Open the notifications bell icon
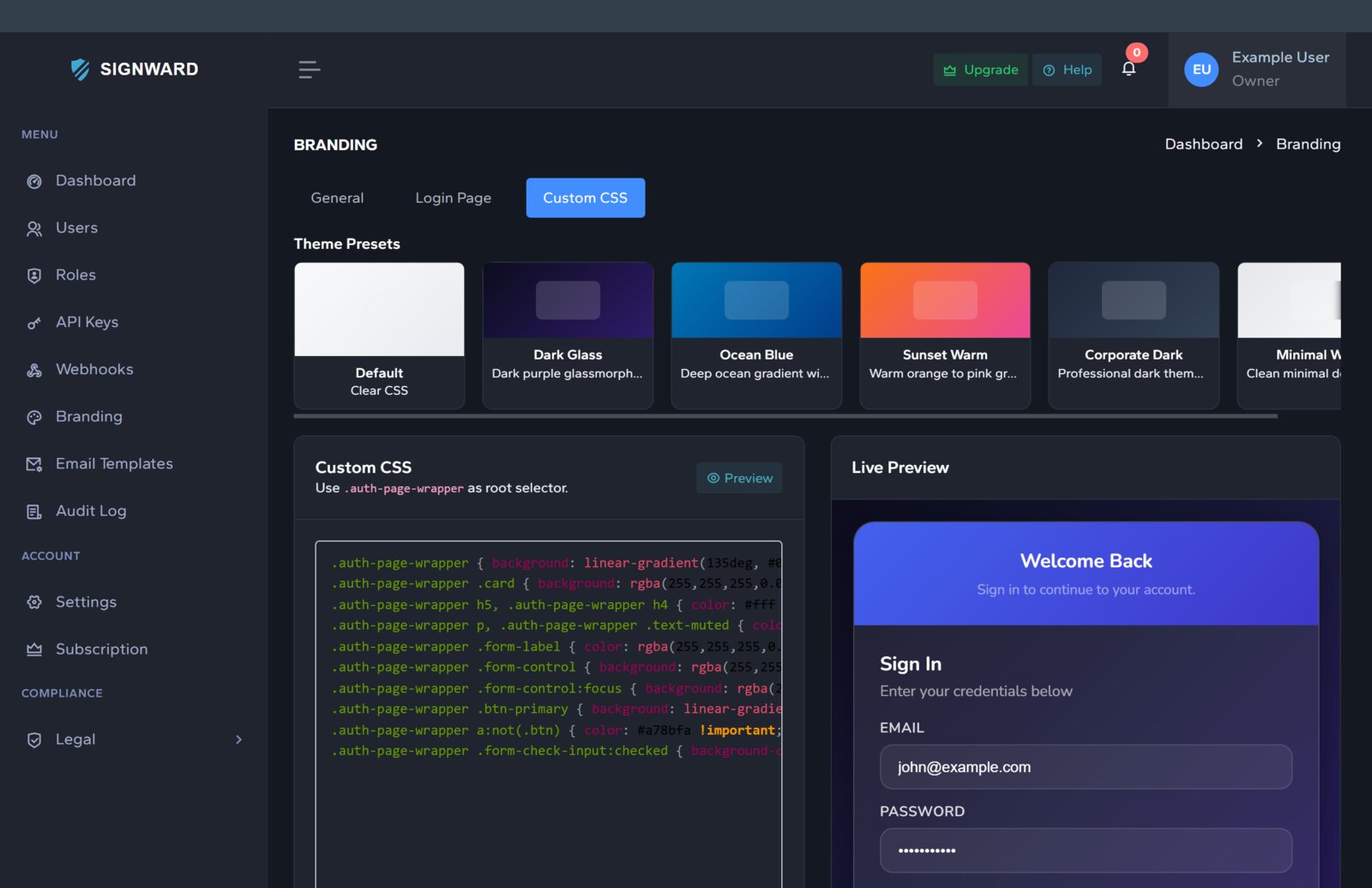 (1128, 69)
